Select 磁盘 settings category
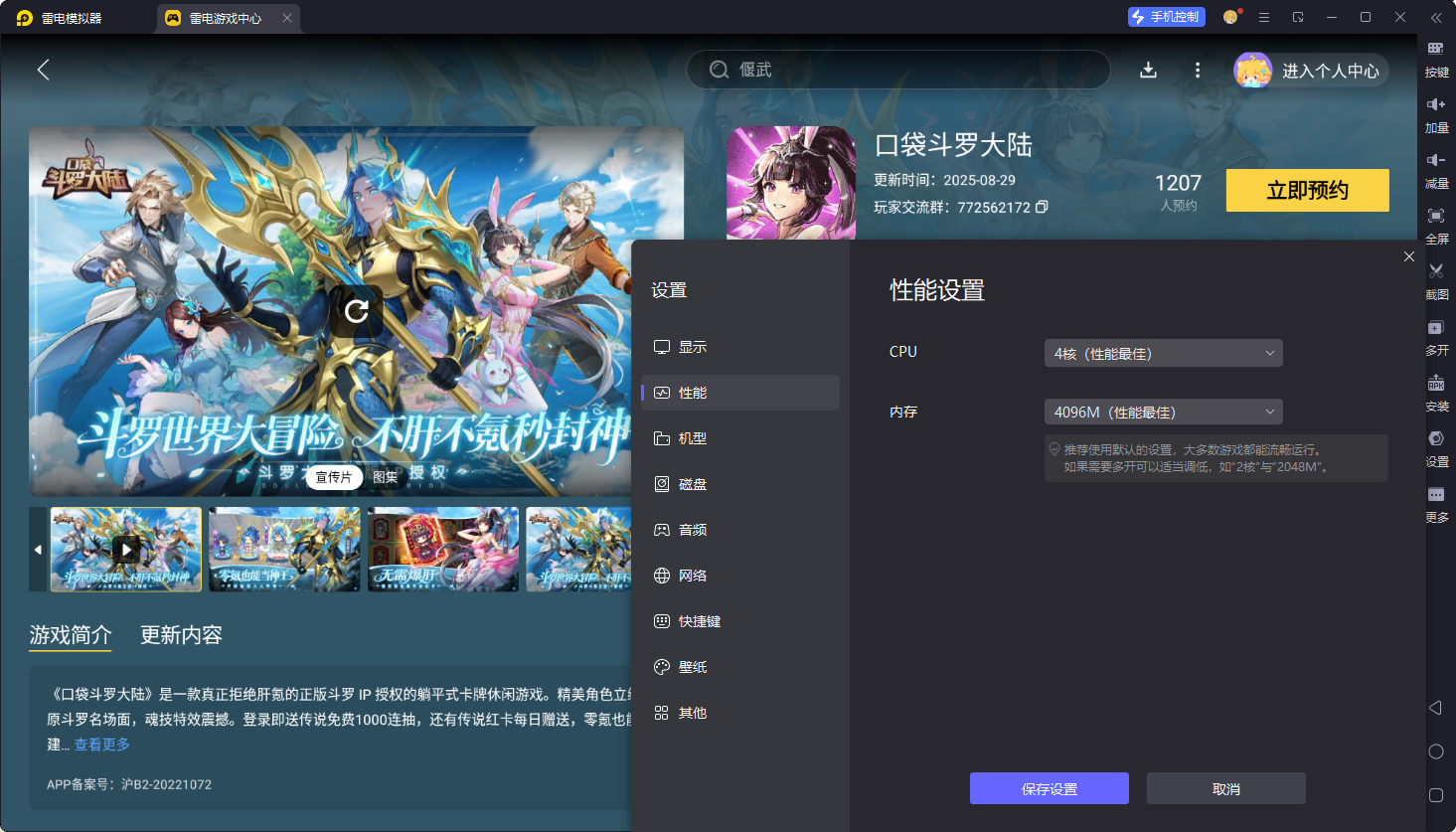Image resolution: width=1456 pixels, height=832 pixels. (740, 484)
